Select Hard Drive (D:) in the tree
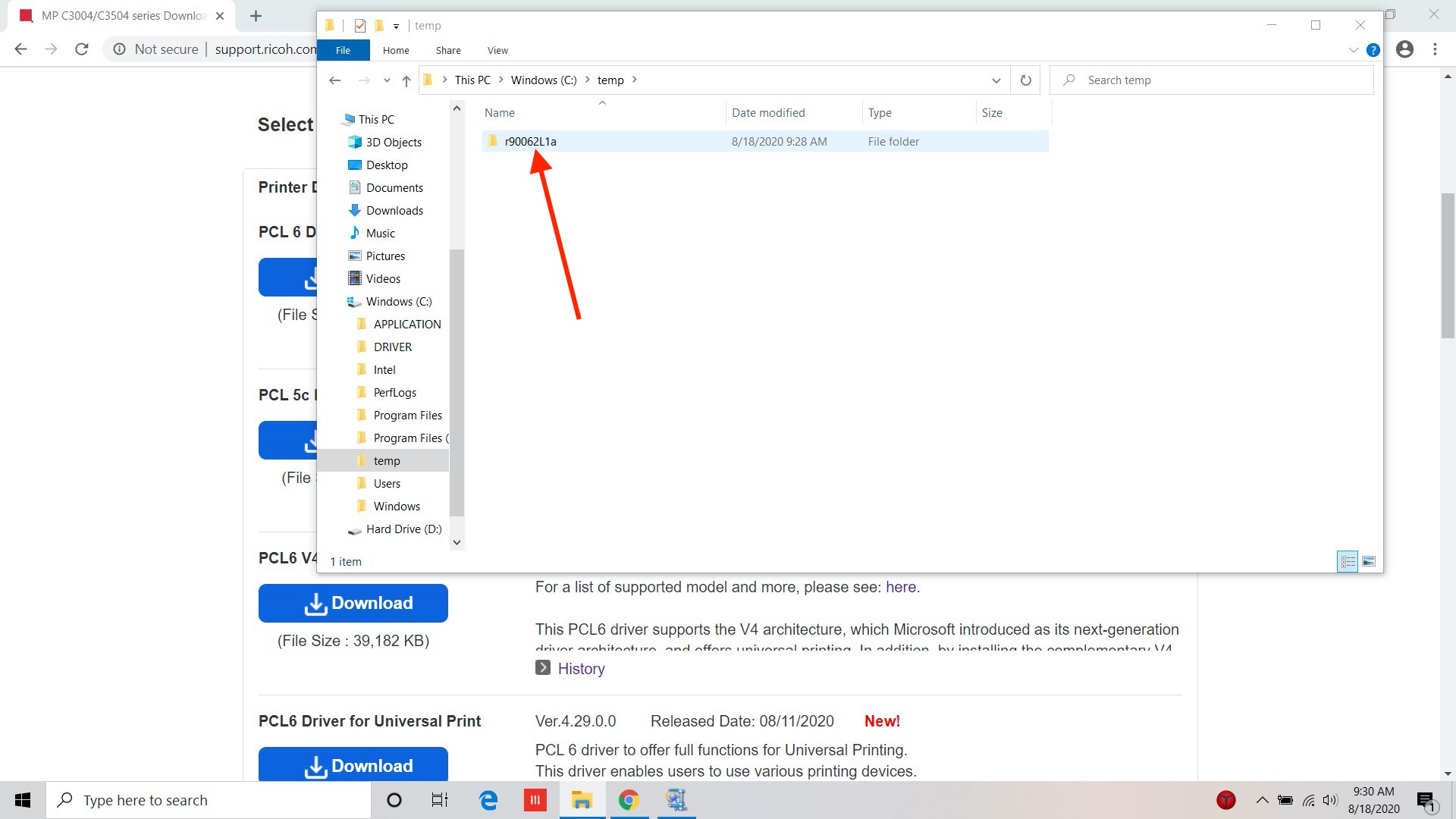The width and height of the screenshot is (1456, 819). 403,529
